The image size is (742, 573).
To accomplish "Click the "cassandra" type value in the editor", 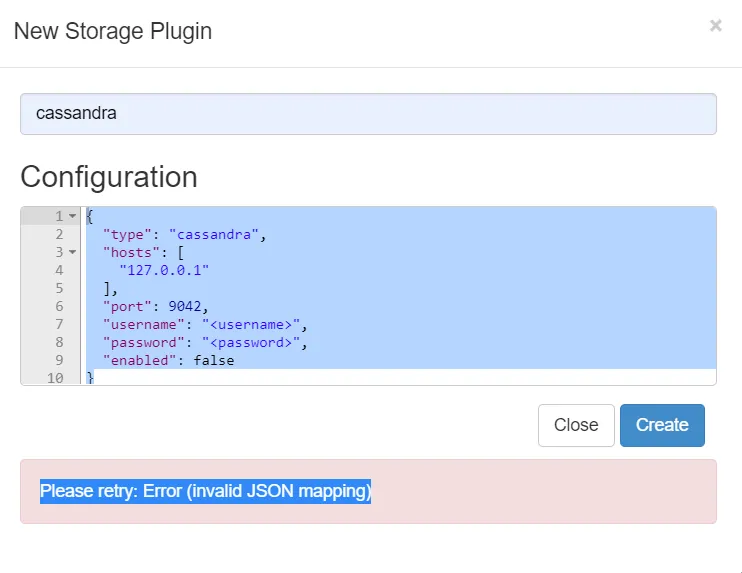I will point(214,234).
